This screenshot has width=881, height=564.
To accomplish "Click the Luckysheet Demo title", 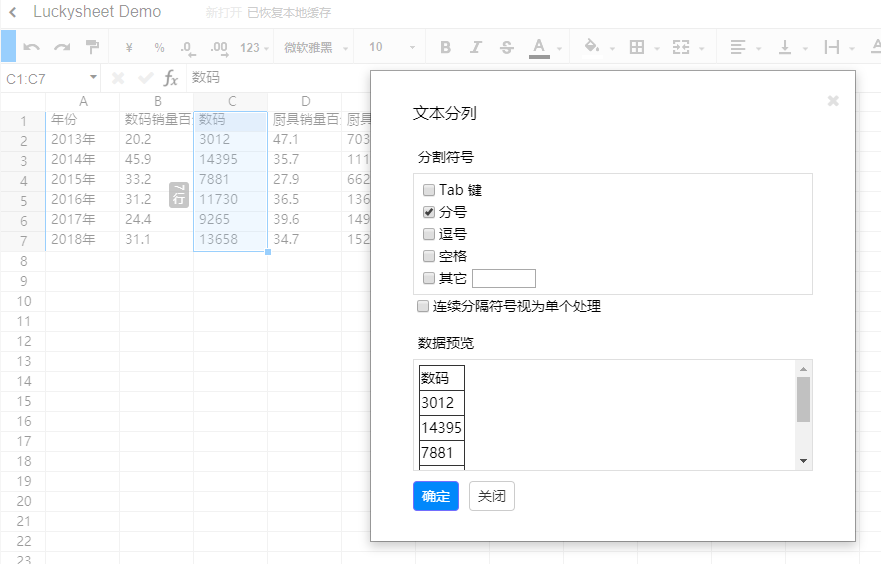I will click(97, 12).
